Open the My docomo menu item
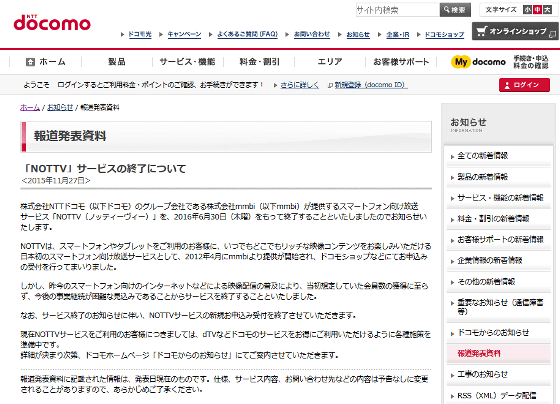Image resolution: width=560 pixels, height=404 pixels. [x=499, y=62]
